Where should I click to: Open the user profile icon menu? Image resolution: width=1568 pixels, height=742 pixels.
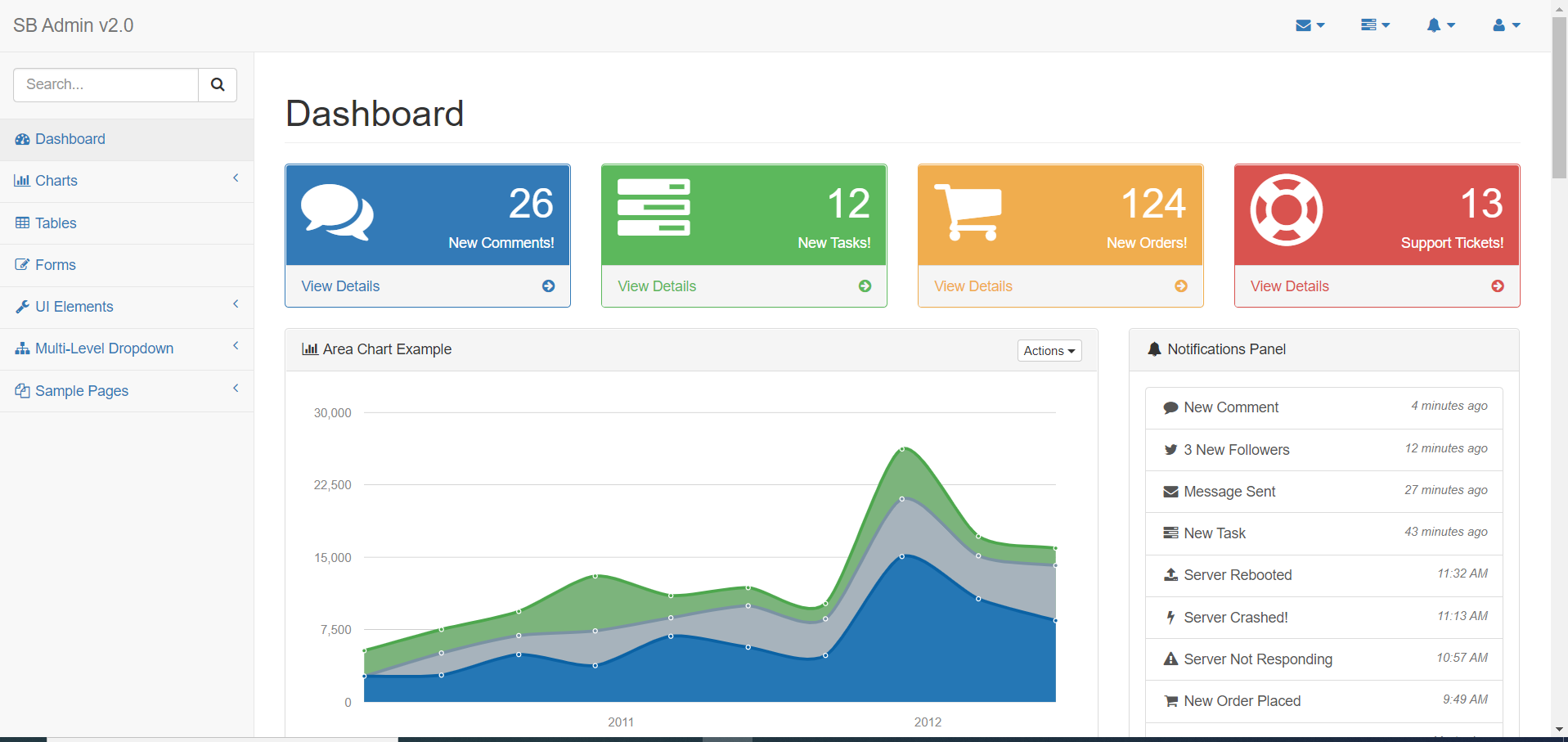(1506, 25)
